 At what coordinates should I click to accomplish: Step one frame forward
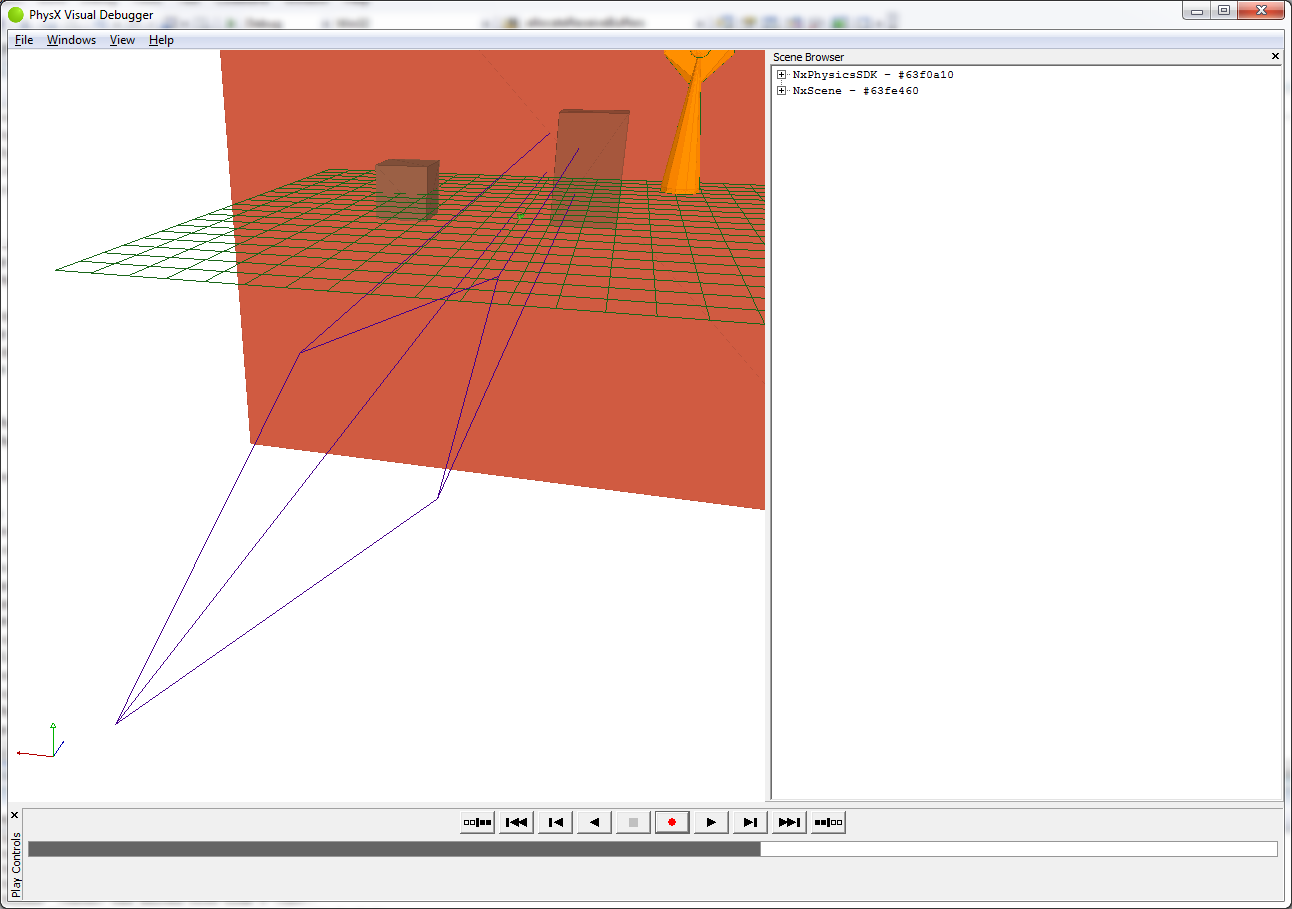tap(750, 822)
